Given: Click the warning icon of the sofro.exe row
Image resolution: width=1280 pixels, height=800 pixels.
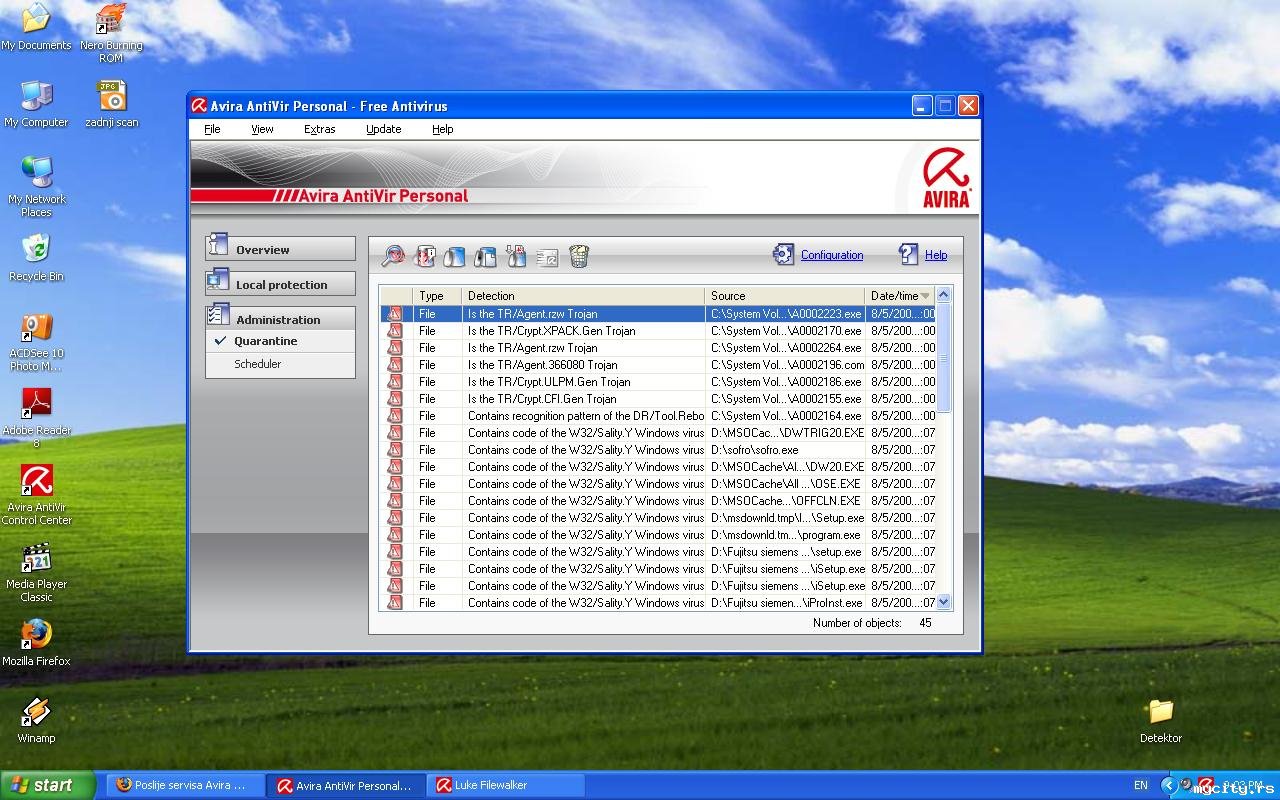Looking at the screenshot, I should [x=394, y=450].
